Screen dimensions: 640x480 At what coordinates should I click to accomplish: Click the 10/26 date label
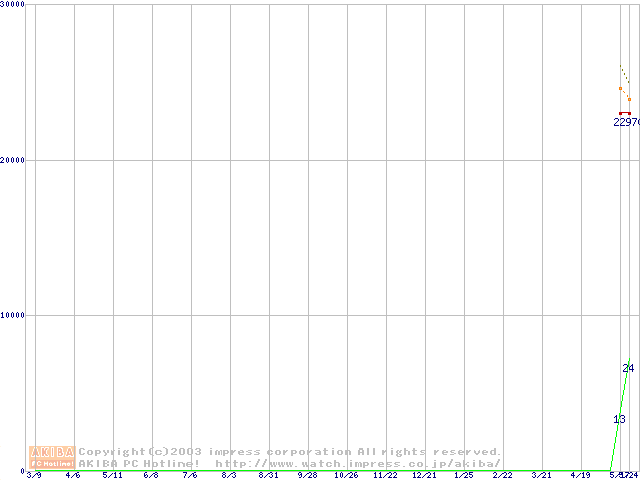point(346,475)
